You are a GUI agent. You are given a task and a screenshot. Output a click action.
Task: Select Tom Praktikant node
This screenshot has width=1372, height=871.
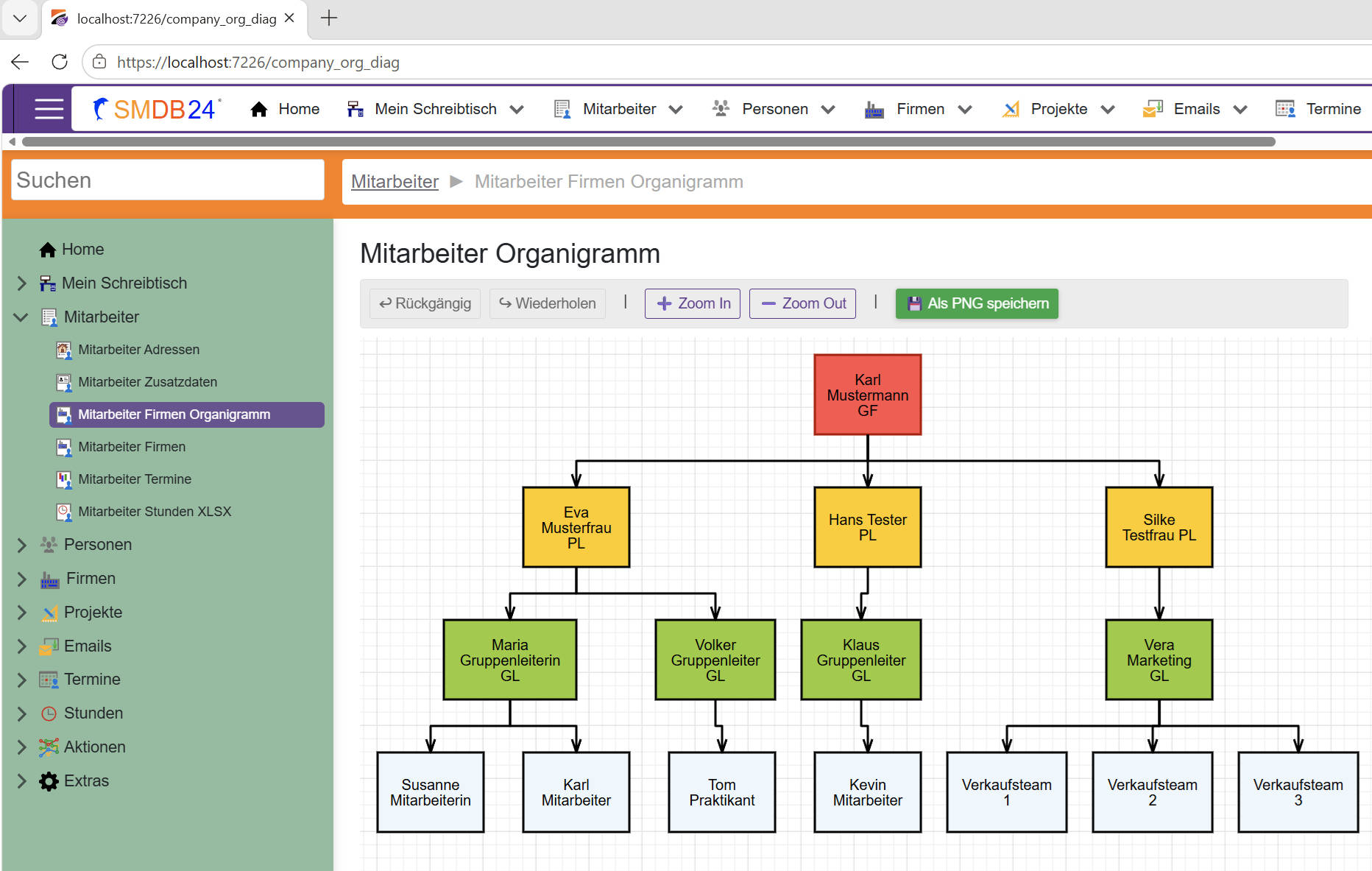(x=722, y=792)
